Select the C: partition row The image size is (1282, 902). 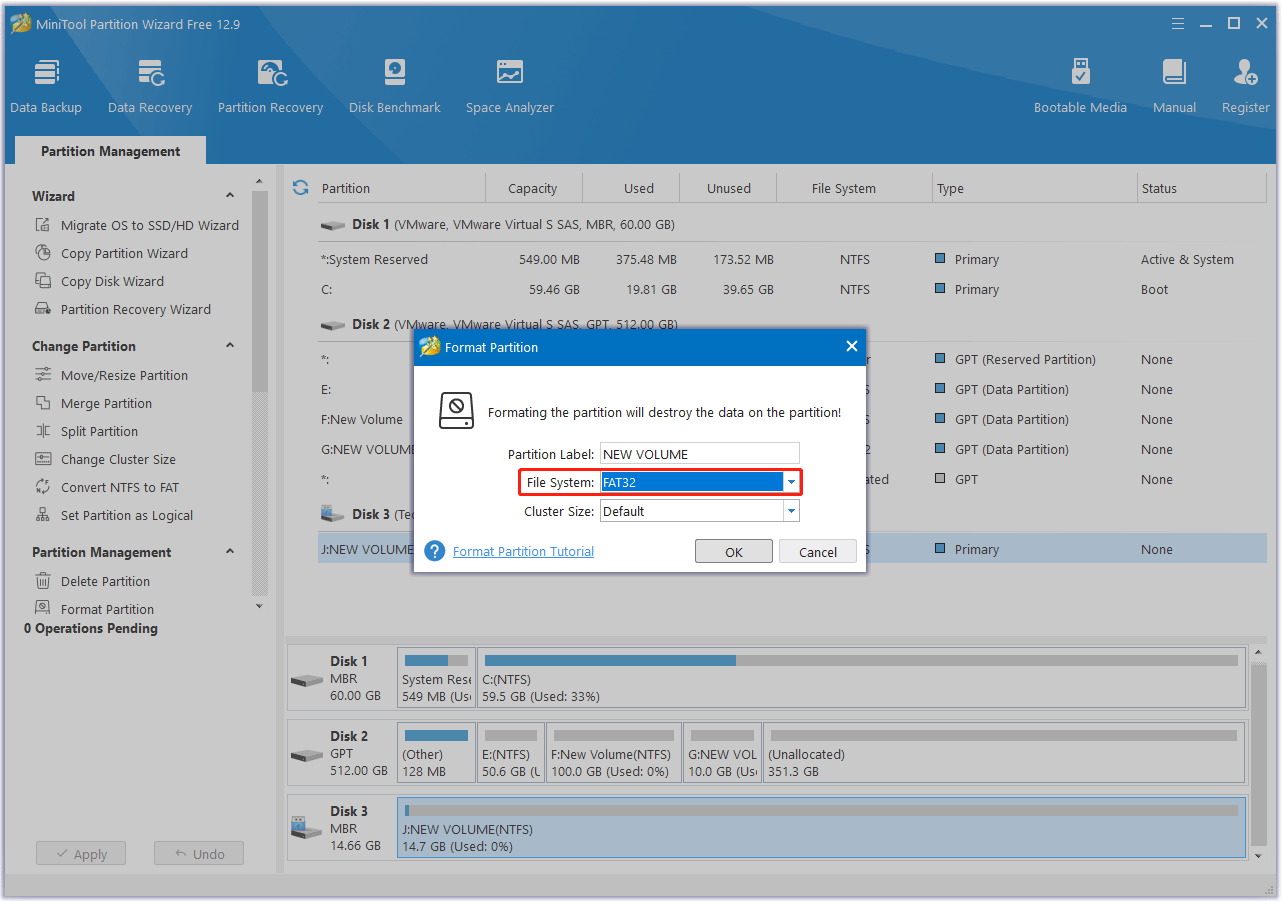pyautogui.click(x=792, y=289)
